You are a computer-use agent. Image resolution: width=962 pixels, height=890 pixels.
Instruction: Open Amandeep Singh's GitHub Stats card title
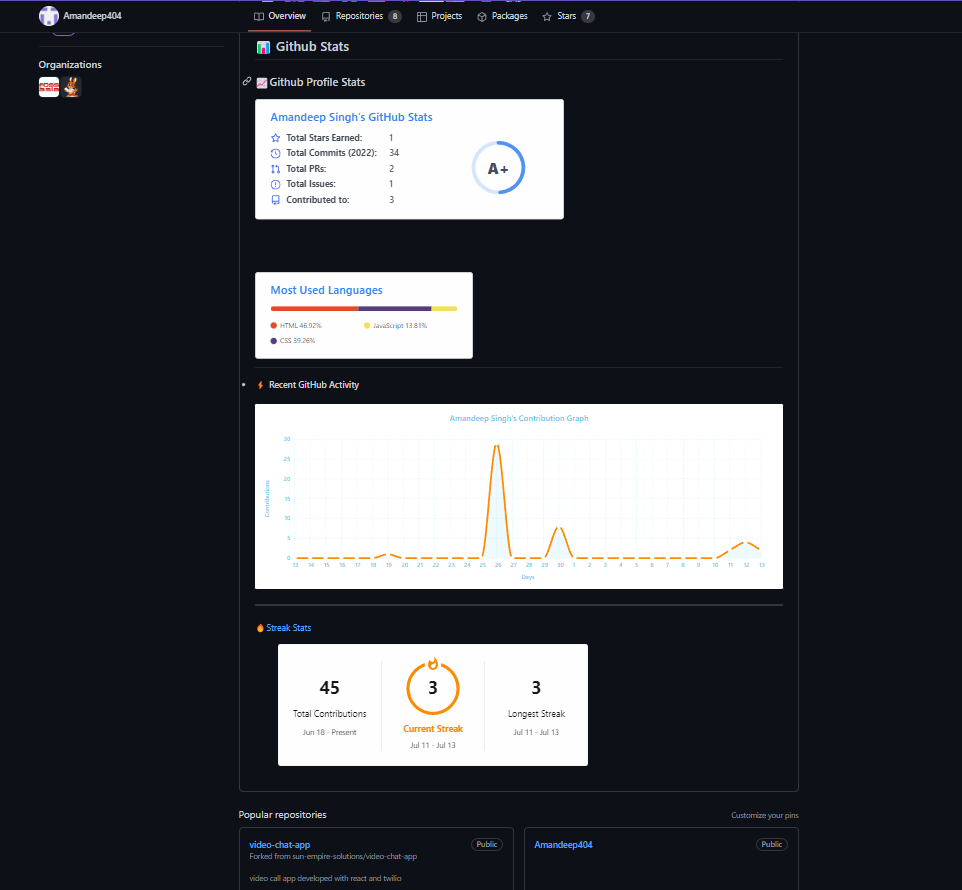352,117
